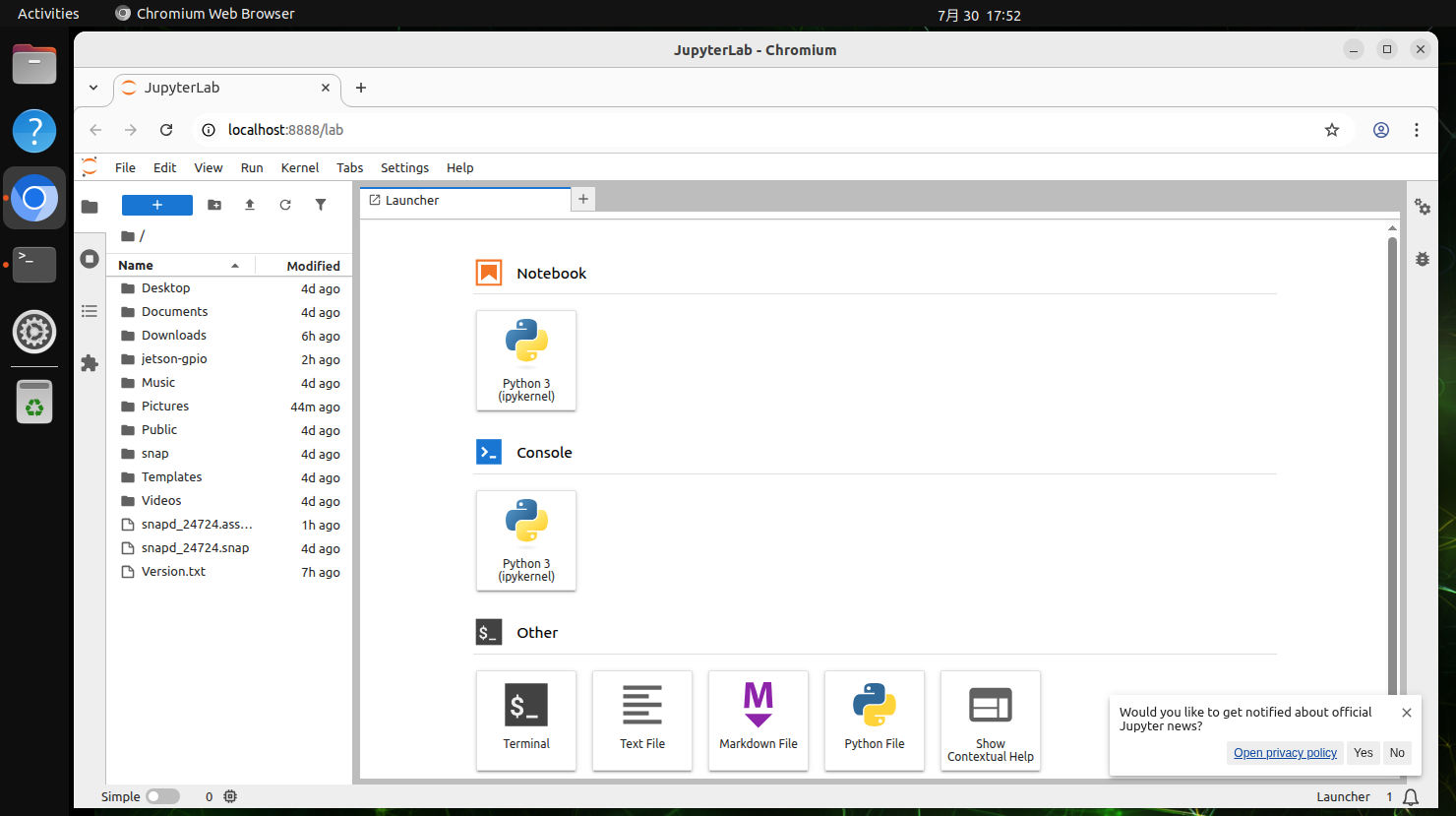Screen dimensions: 1456x816
Task: Click the Activities button in top bar
Action: tap(48, 14)
